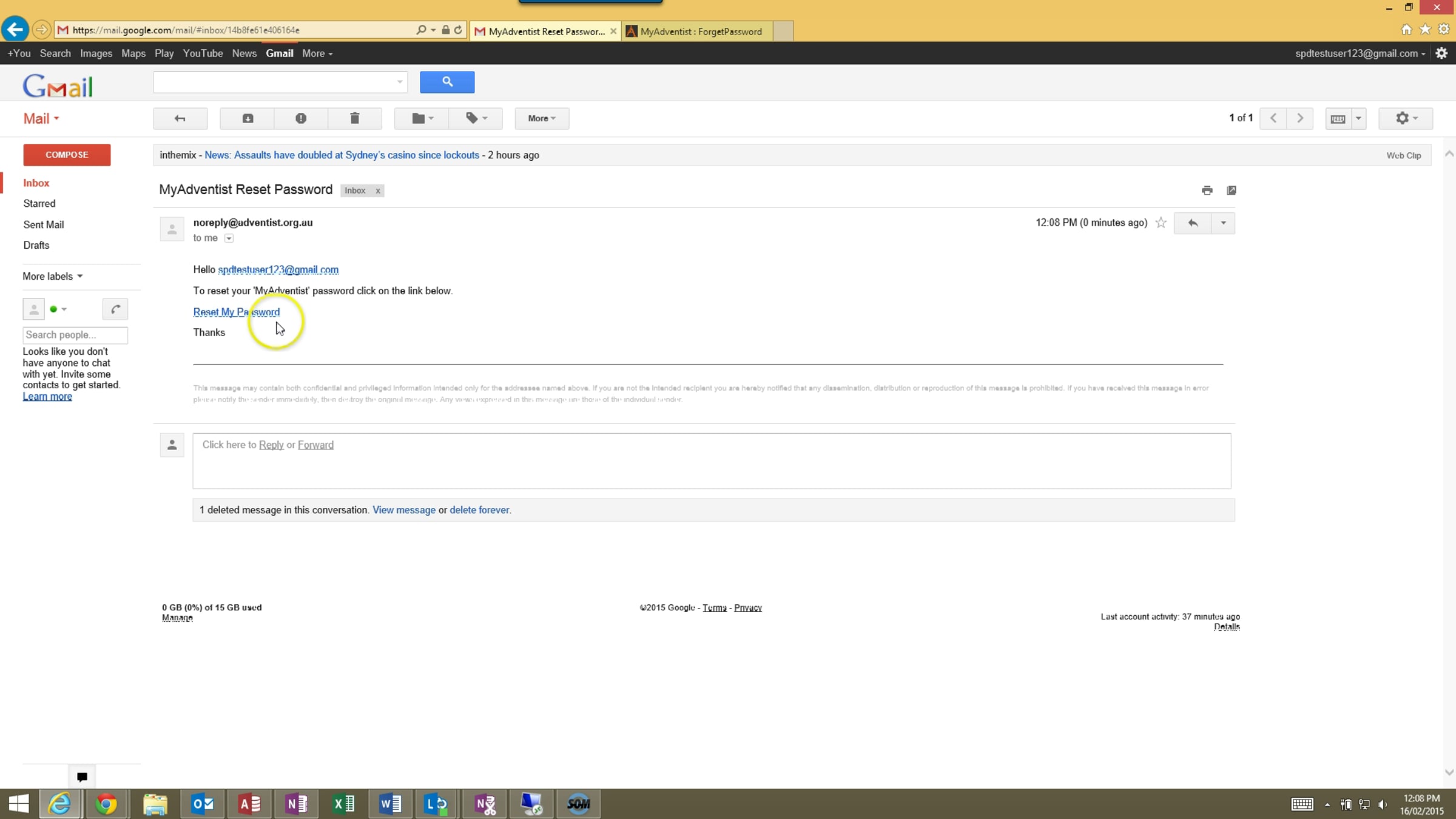The width and height of the screenshot is (1456, 819).
Task: Open Maps in Google bar
Action: point(133,53)
